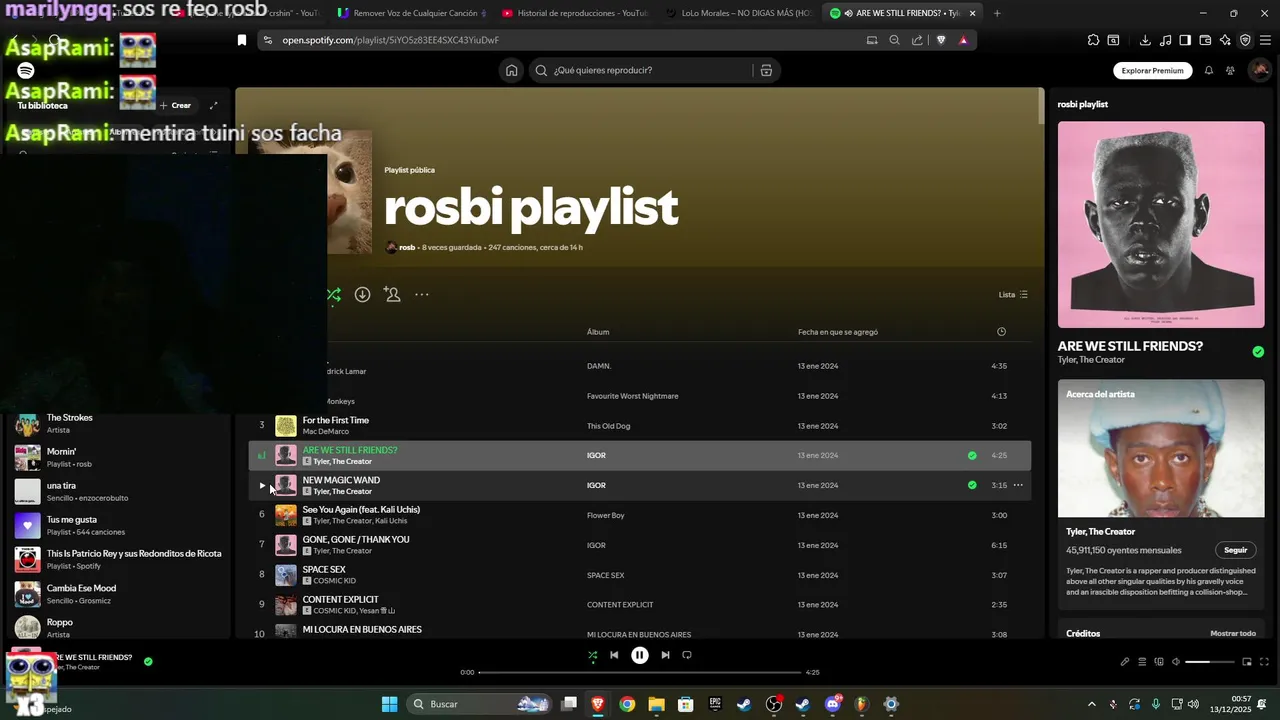Image resolution: width=1280 pixels, height=720 pixels.
Task: Open more options for rosbi playlist
Action: pyautogui.click(x=422, y=294)
